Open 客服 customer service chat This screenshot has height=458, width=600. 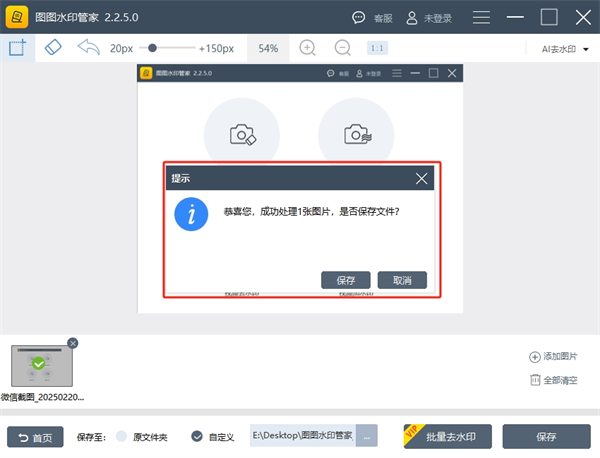[372, 18]
